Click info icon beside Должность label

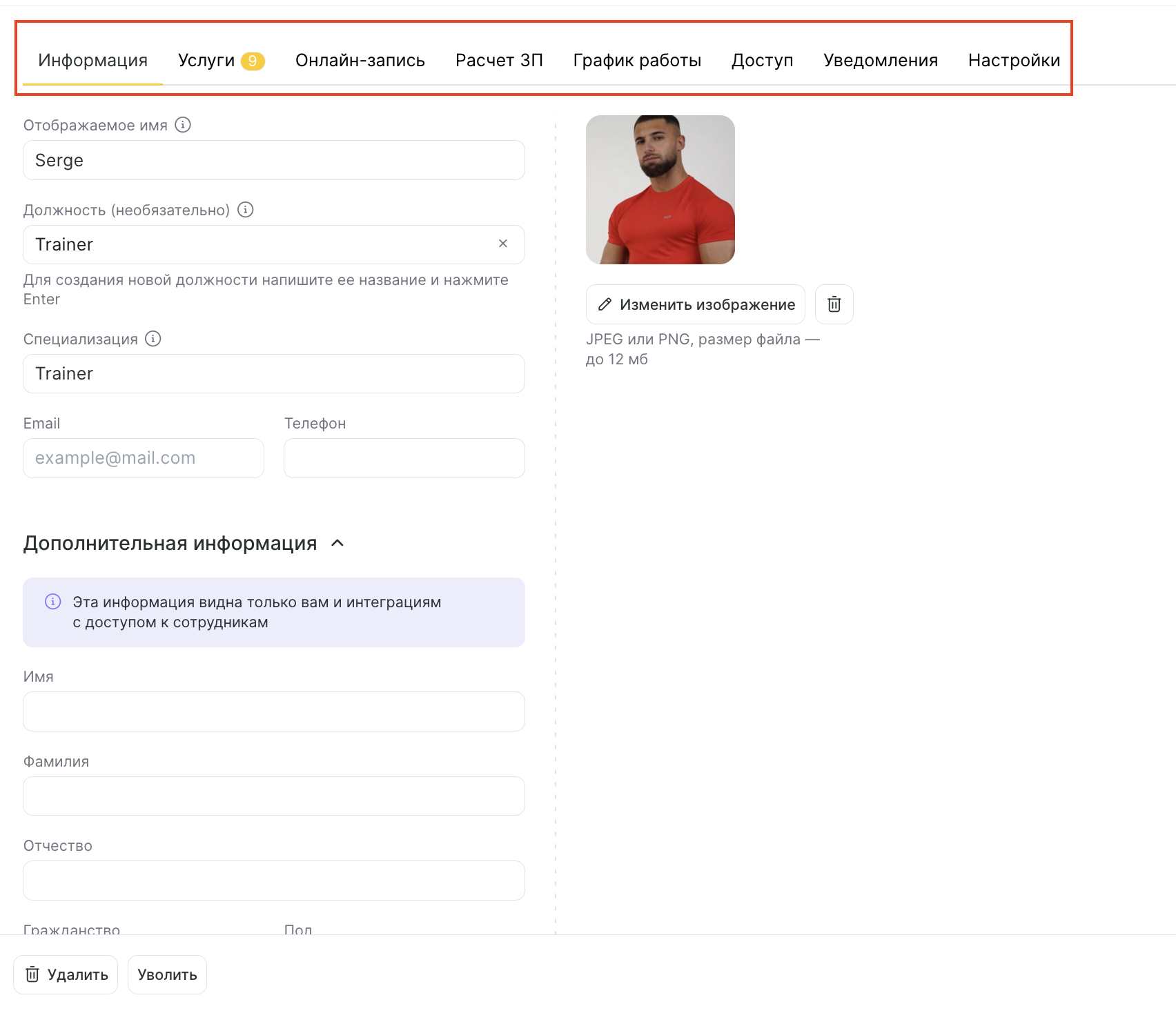tap(246, 210)
